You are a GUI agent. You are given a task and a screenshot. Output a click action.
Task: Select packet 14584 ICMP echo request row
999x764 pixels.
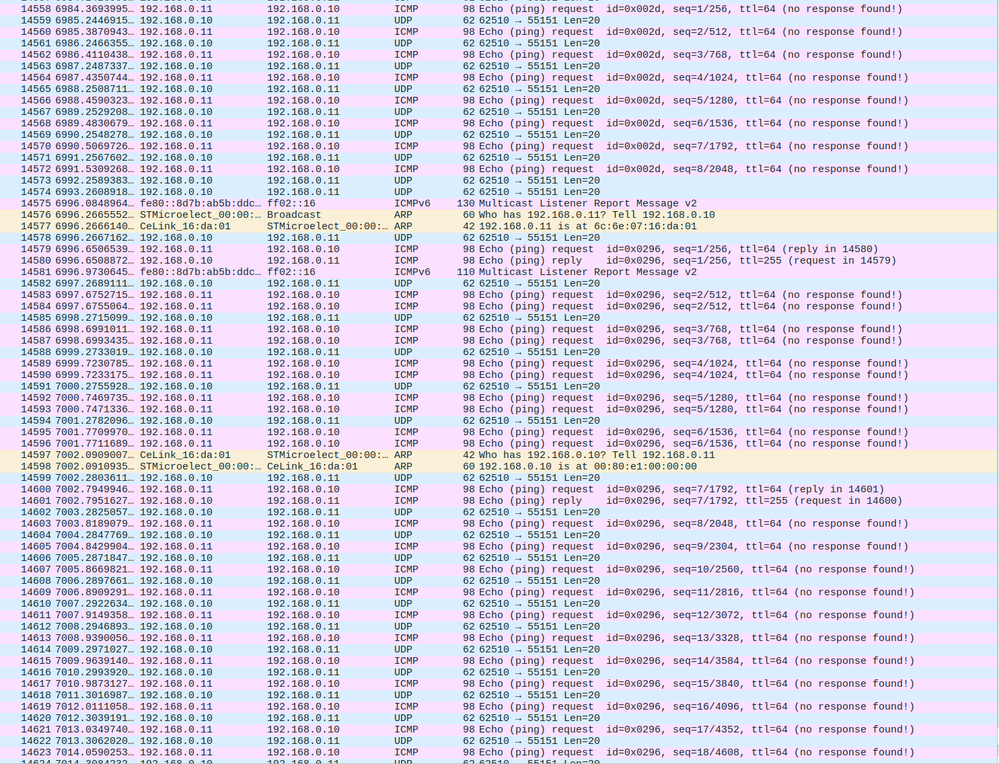tap(499, 307)
